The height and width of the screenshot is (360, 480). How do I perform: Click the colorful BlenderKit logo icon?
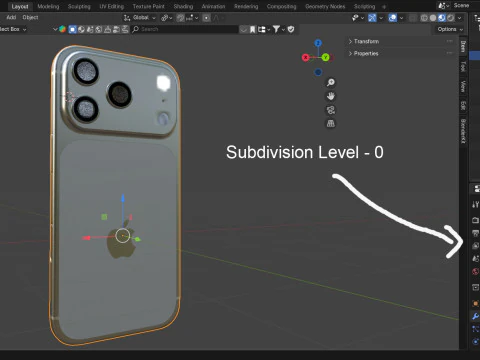coord(62,29)
